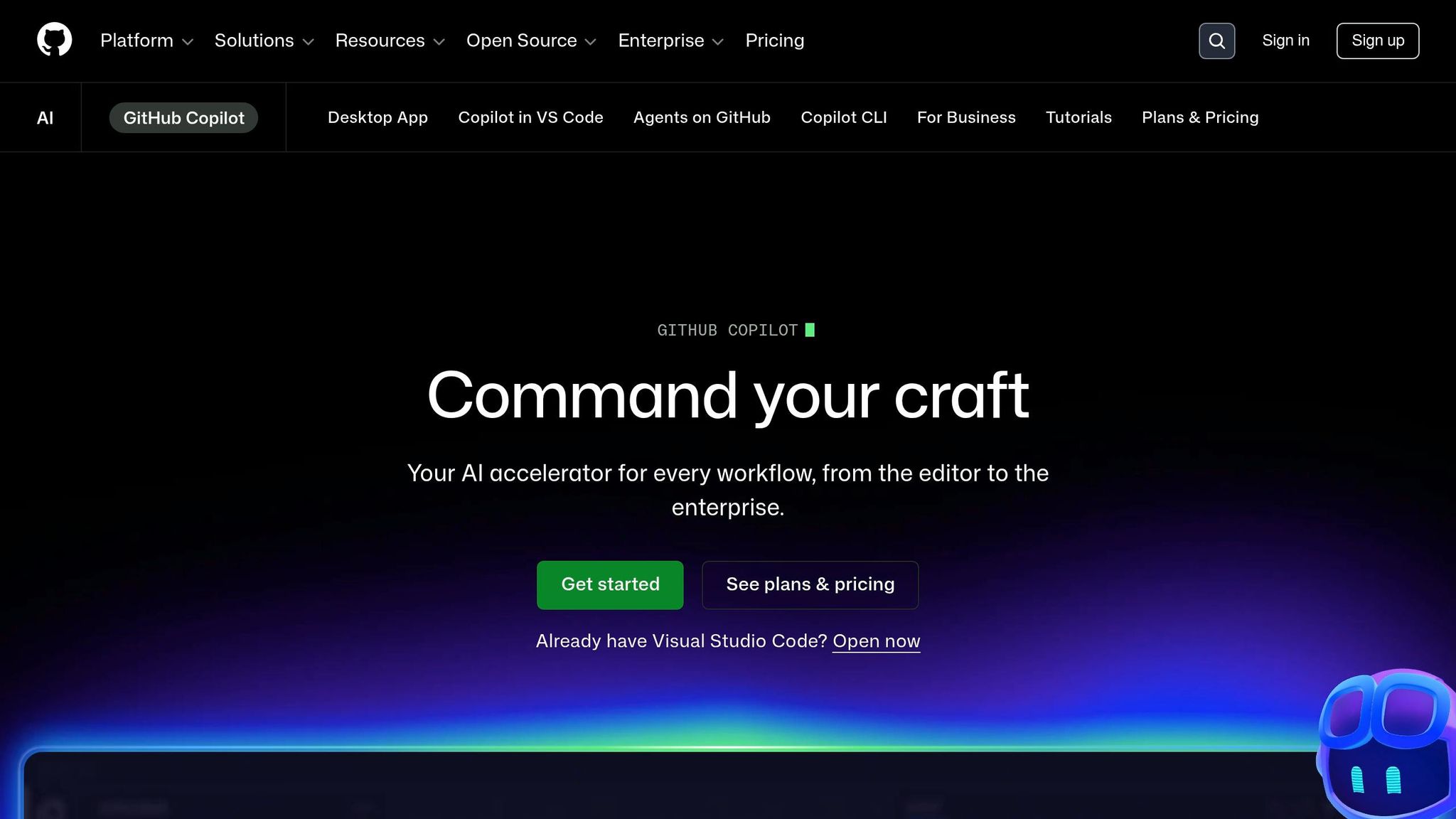Click the 'Your AI accelerator' subtitle text
The image size is (1456, 819).
point(728,490)
